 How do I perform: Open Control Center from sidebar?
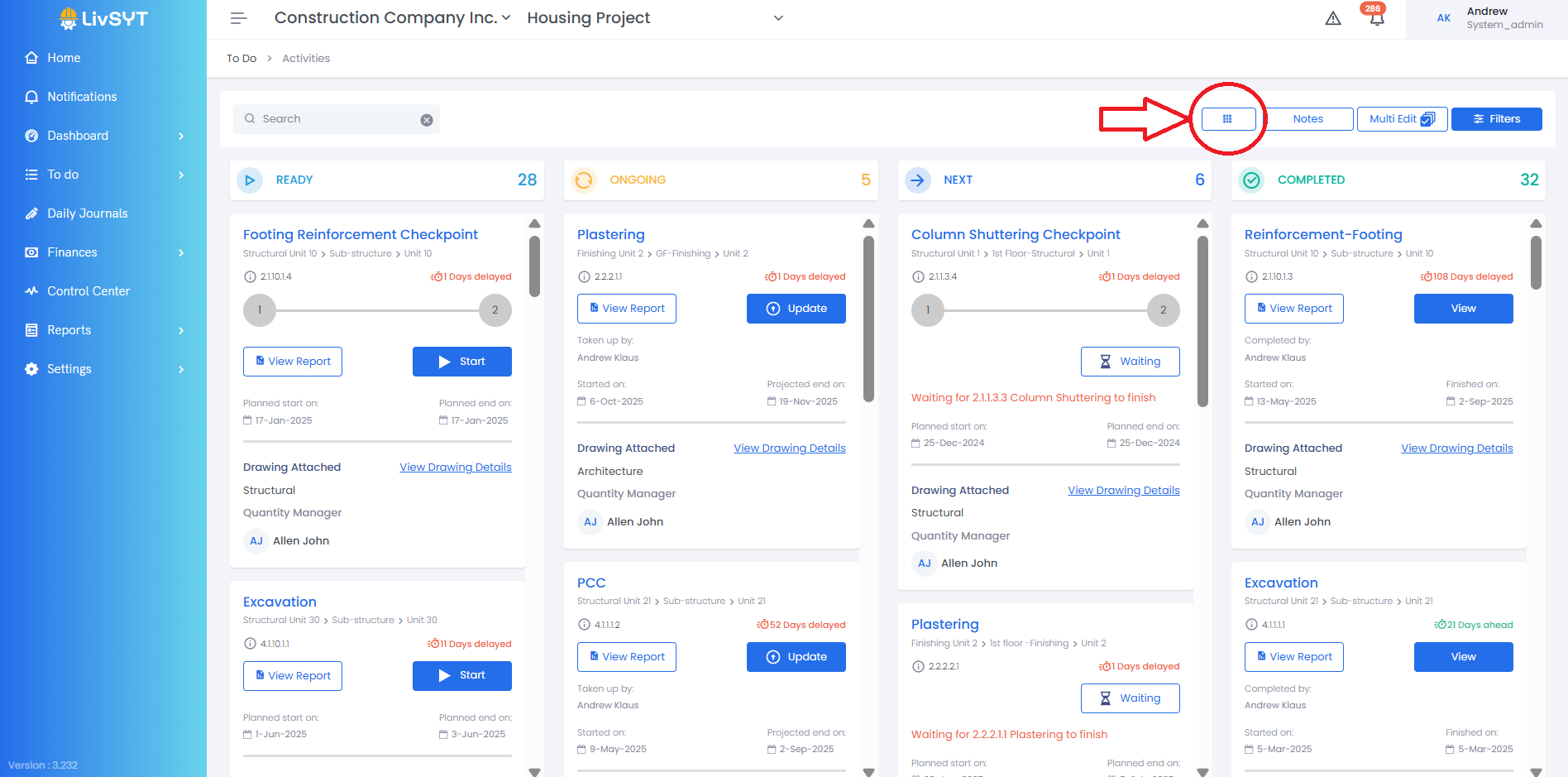tap(88, 291)
